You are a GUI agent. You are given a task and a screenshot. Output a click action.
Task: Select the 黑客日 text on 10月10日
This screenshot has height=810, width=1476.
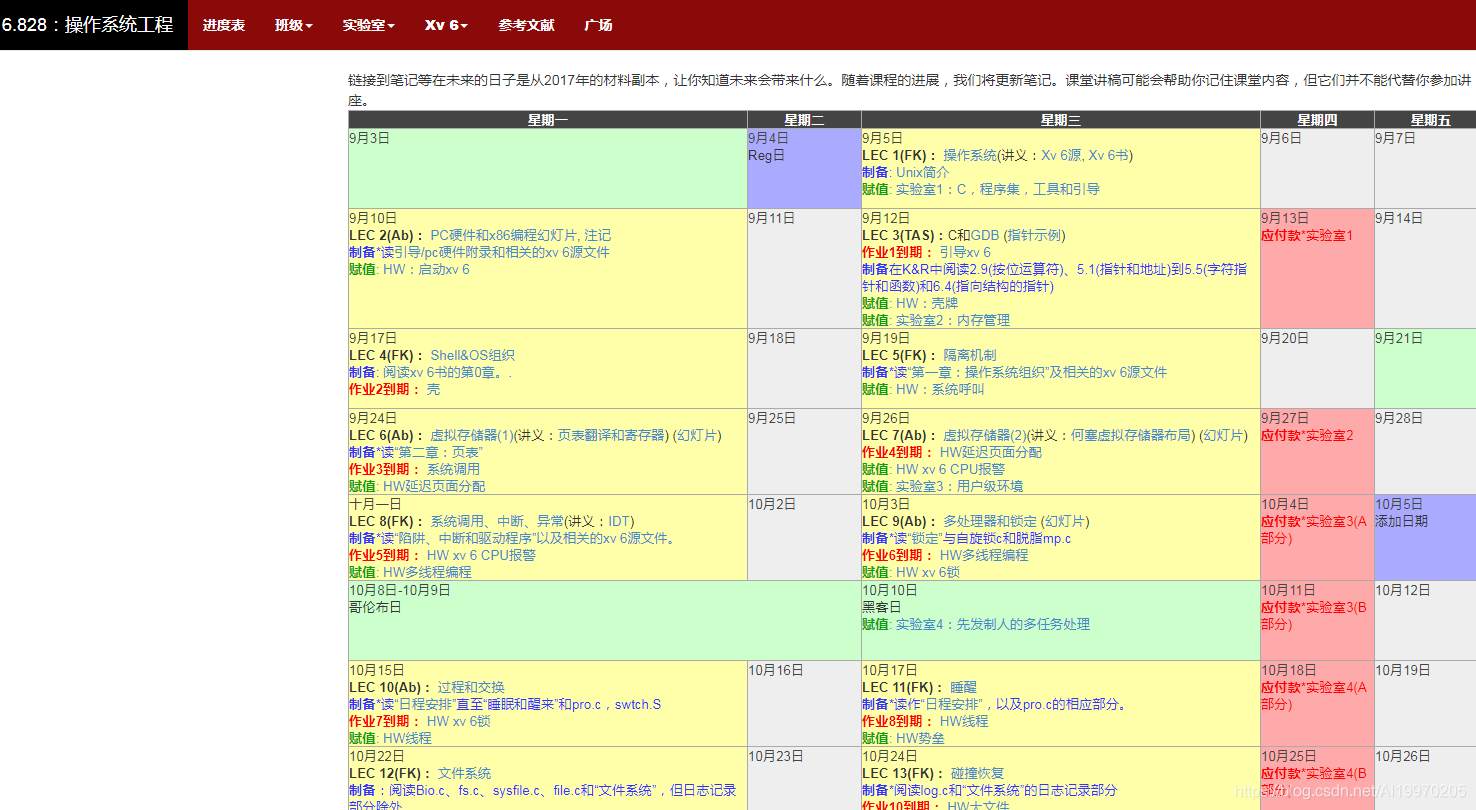pos(882,607)
